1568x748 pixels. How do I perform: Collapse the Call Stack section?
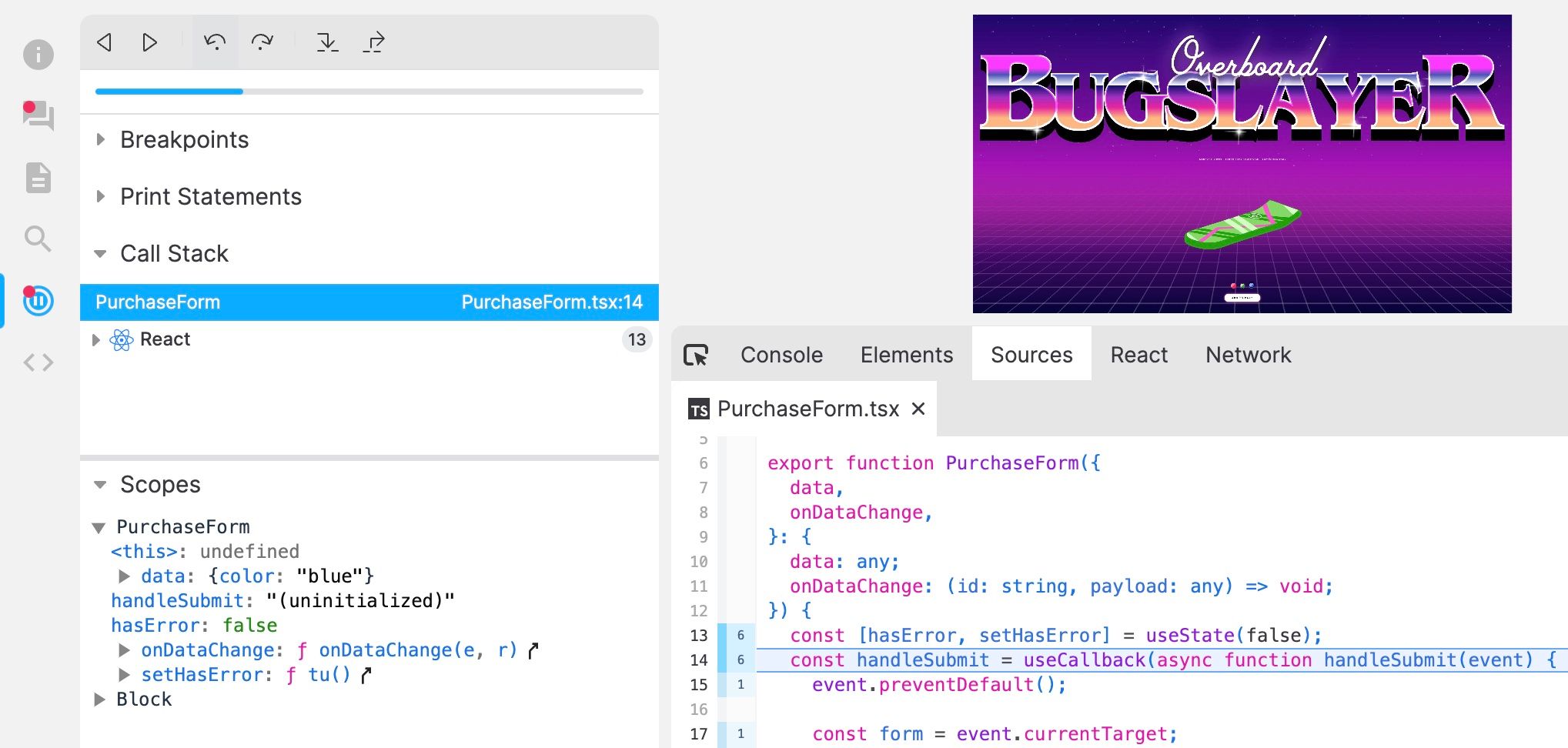(100, 253)
